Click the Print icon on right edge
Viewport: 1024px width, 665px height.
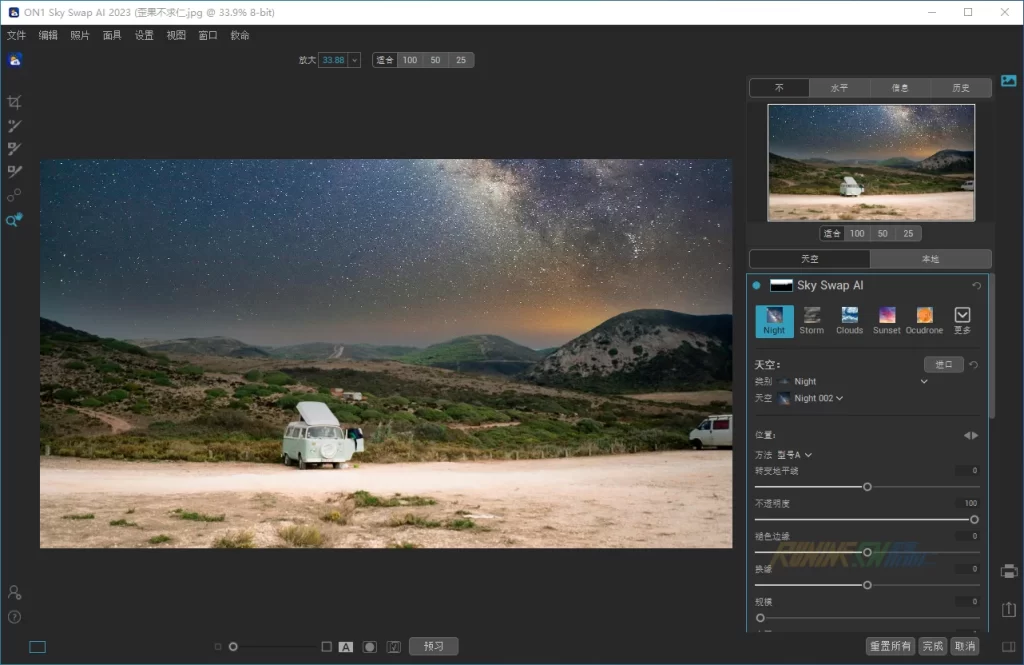click(1009, 571)
